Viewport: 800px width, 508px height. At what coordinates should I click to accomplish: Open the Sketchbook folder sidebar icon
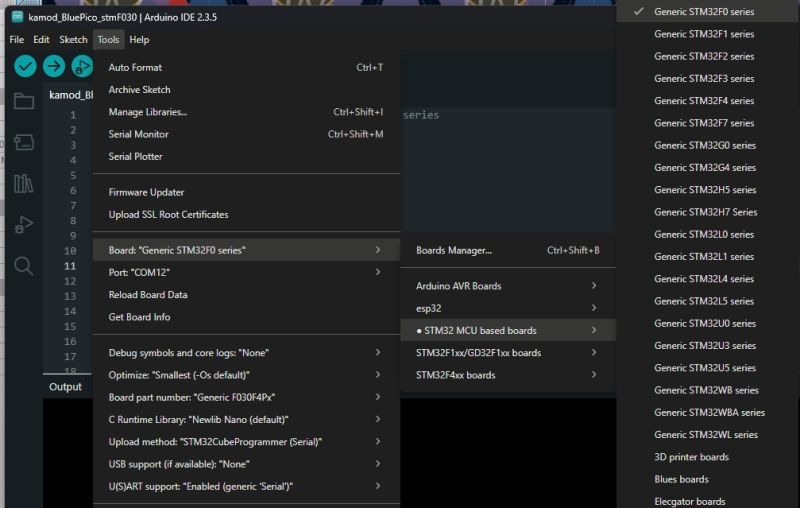pyautogui.click(x=23, y=101)
